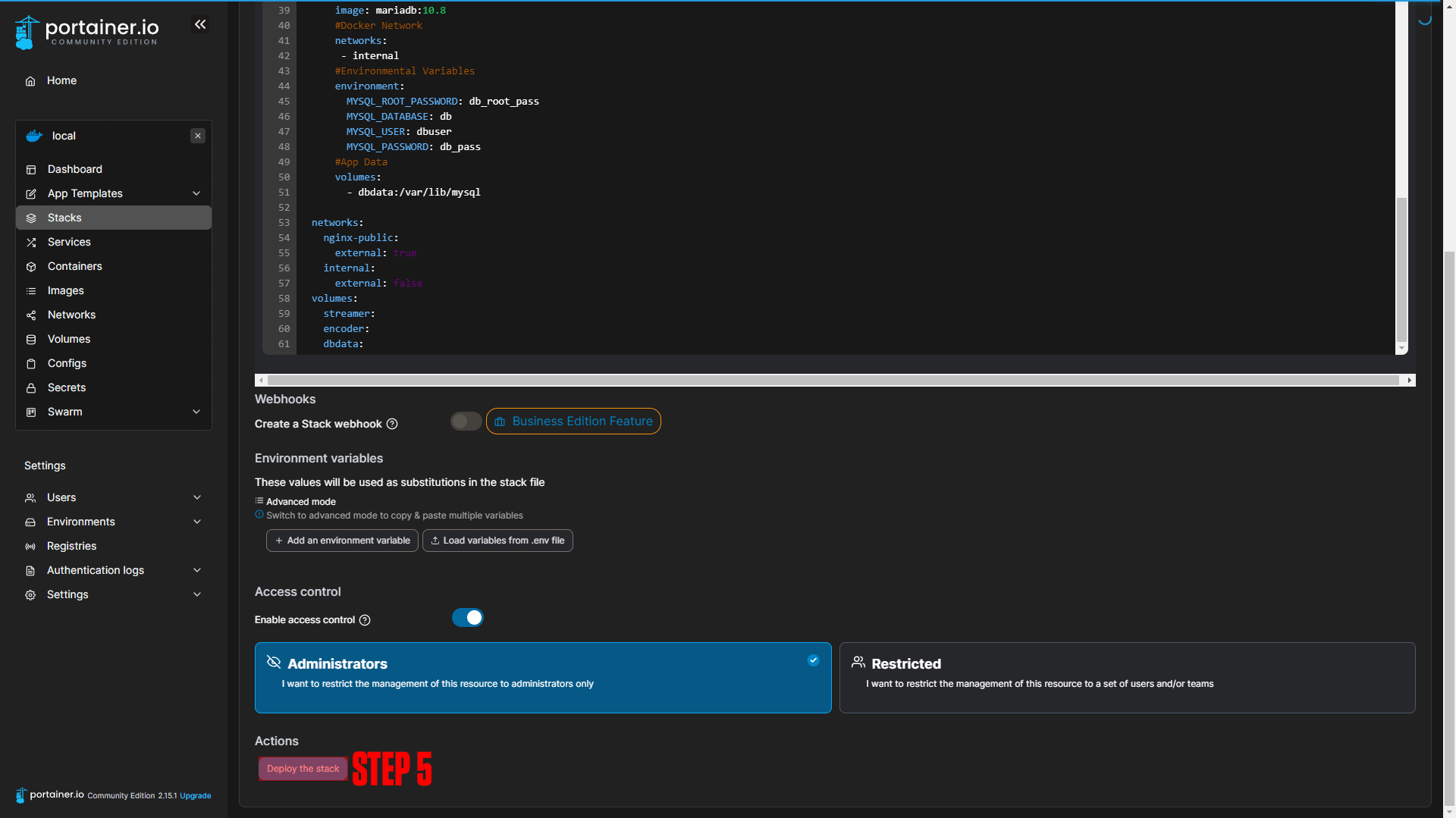Click Add an environment variable button
This screenshot has width=1456, height=818.
click(342, 541)
